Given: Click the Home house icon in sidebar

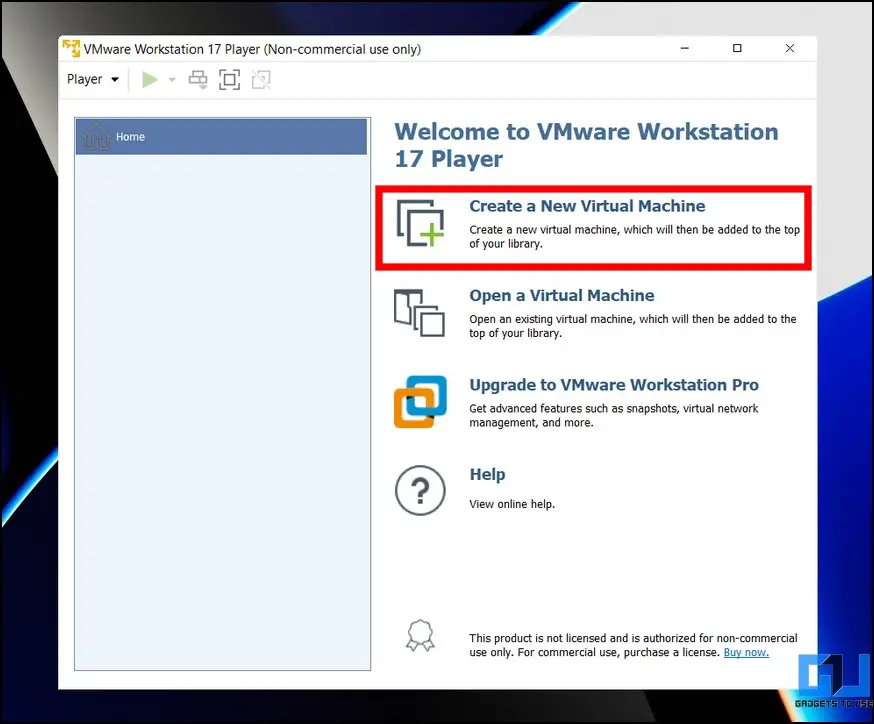Looking at the screenshot, I should point(97,137).
